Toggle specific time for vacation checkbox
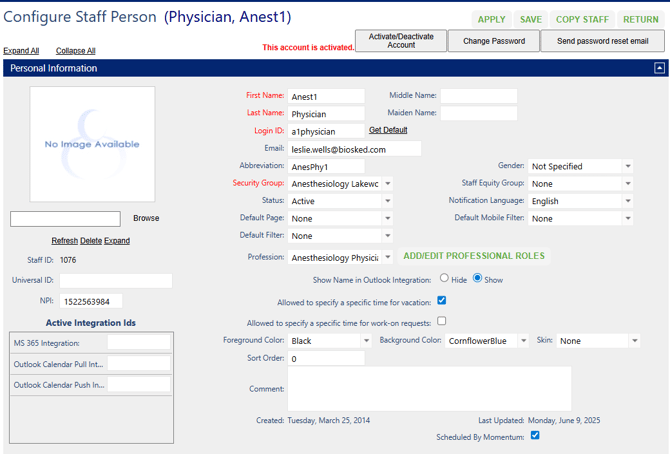Image resolution: width=670 pixels, height=454 pixels. [442, 300]
